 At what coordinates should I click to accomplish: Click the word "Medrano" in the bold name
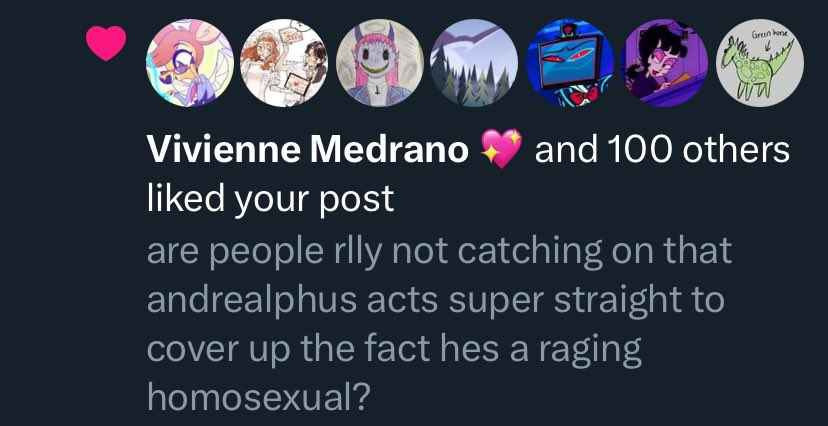pos(389,150)
